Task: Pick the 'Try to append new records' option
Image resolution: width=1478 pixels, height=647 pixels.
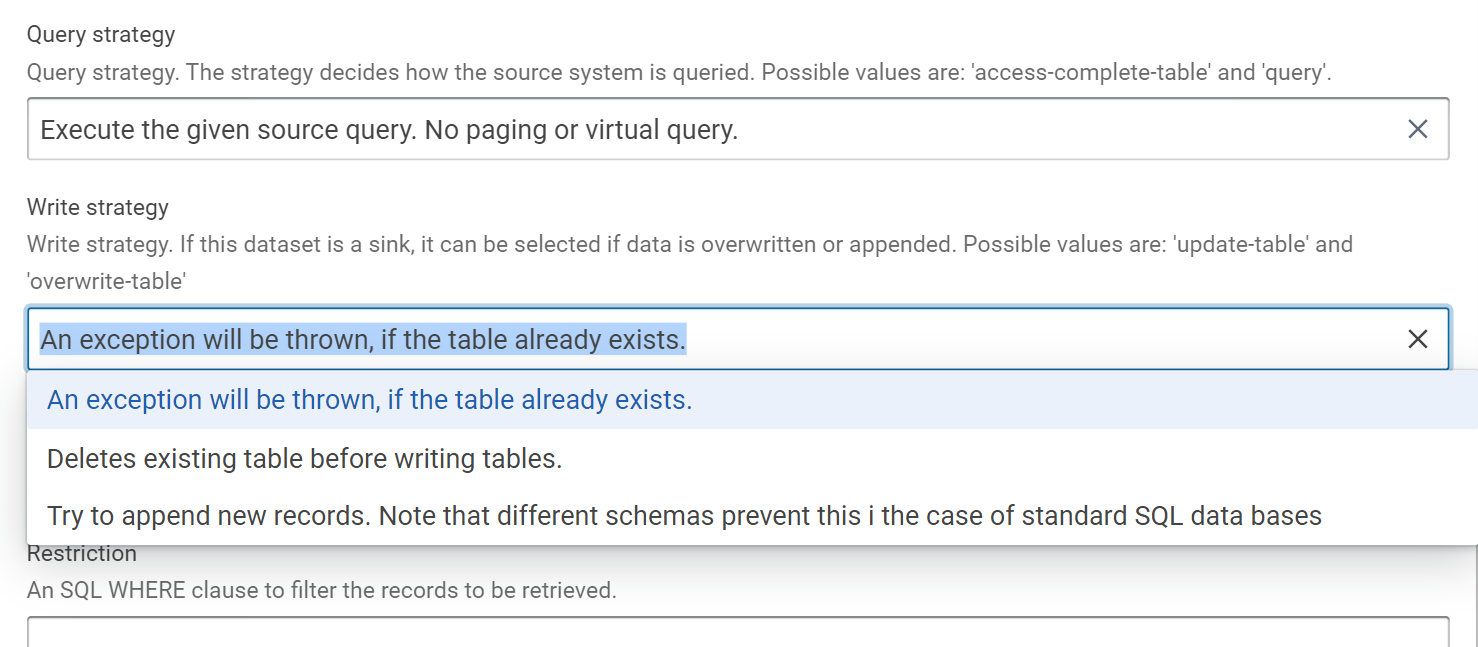Action: pos(684,516)
